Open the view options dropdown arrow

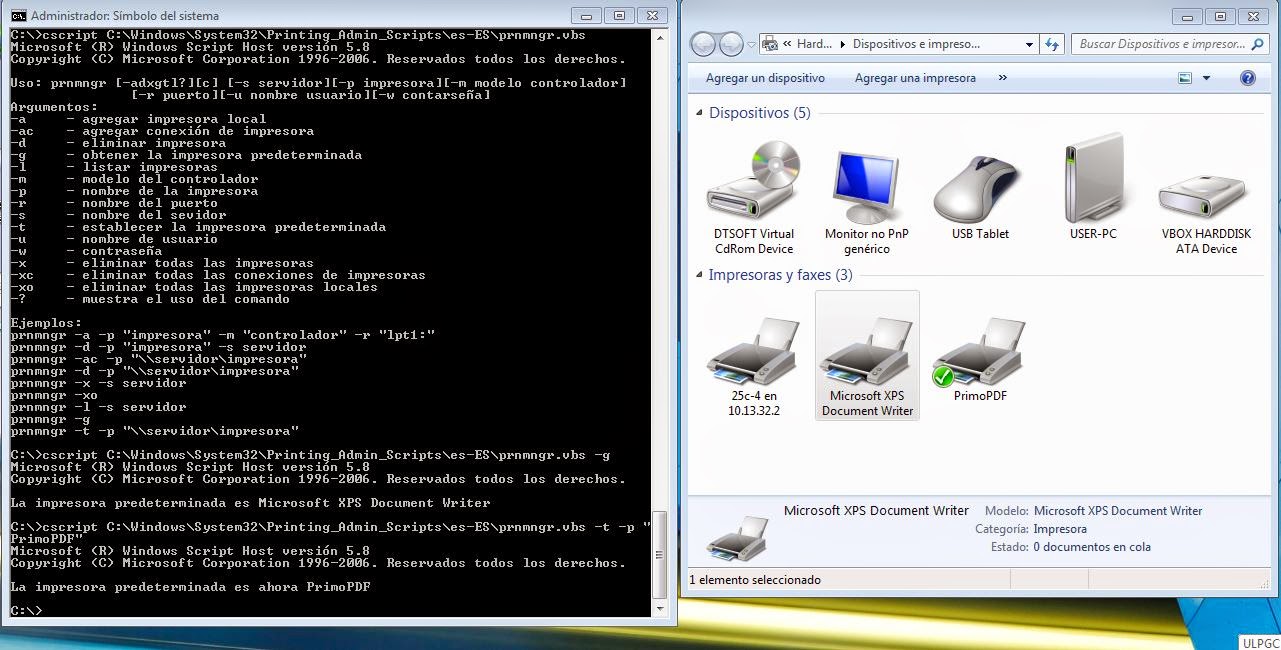click(1206, 78)
